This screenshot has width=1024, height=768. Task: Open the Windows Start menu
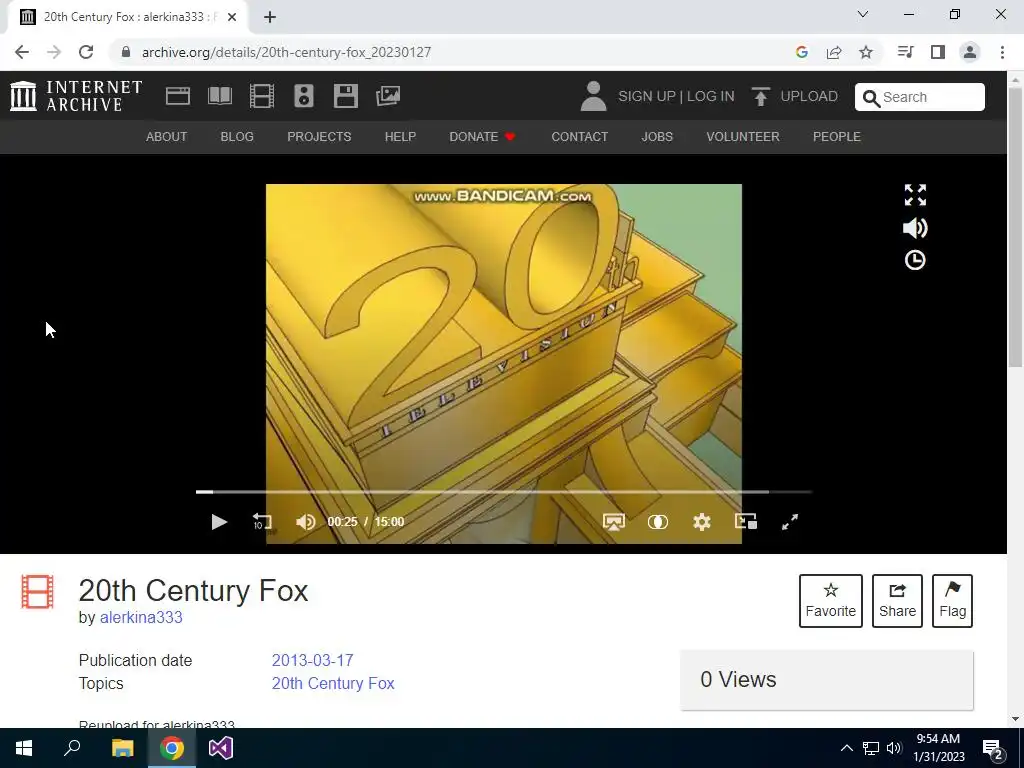click(24, 748)
